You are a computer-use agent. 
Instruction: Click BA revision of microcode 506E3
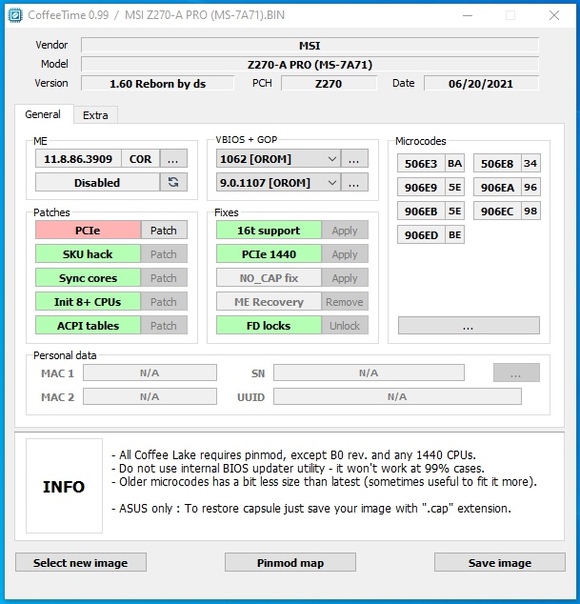455,164
